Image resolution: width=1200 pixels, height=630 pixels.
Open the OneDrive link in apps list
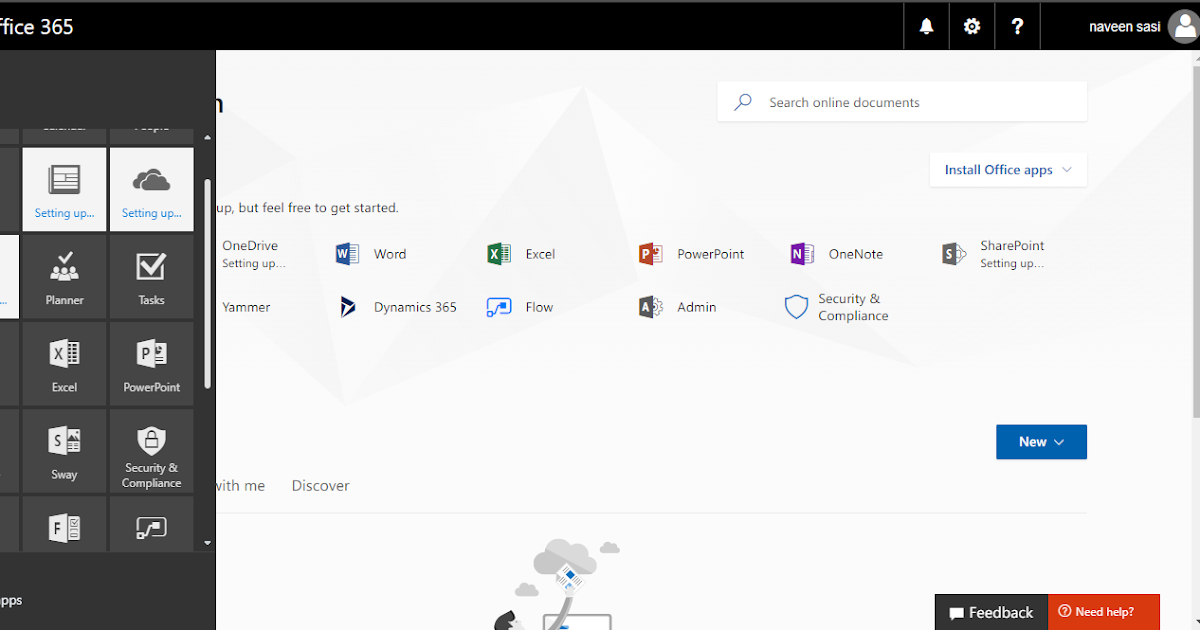(x=251, y=254)
